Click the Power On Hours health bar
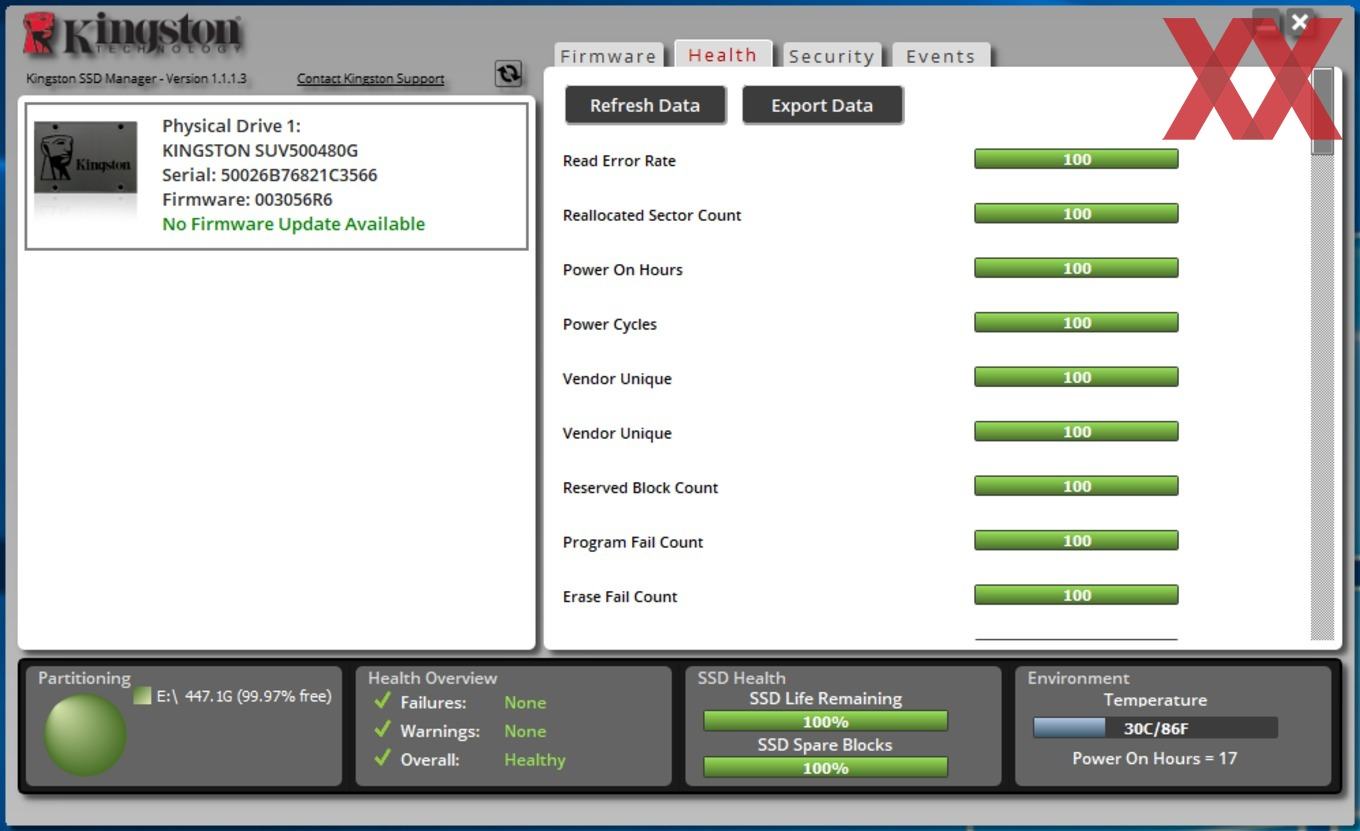1360x831 pixels. pos(1076,268)
